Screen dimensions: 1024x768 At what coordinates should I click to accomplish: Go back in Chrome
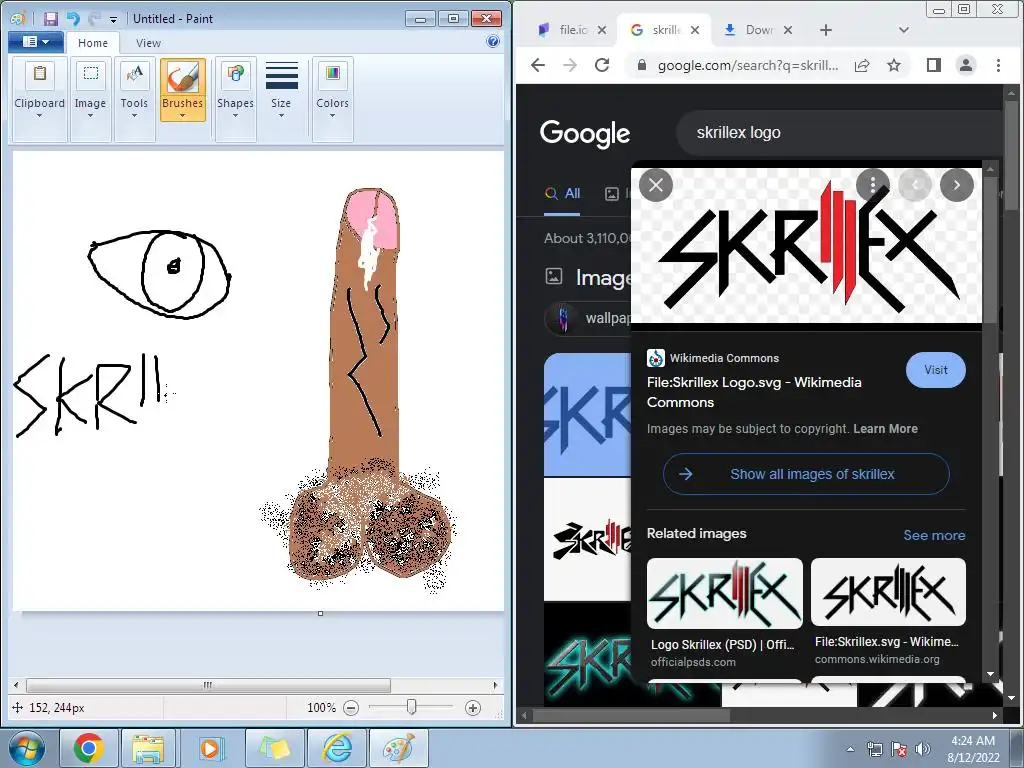click(x=538, y=65)
